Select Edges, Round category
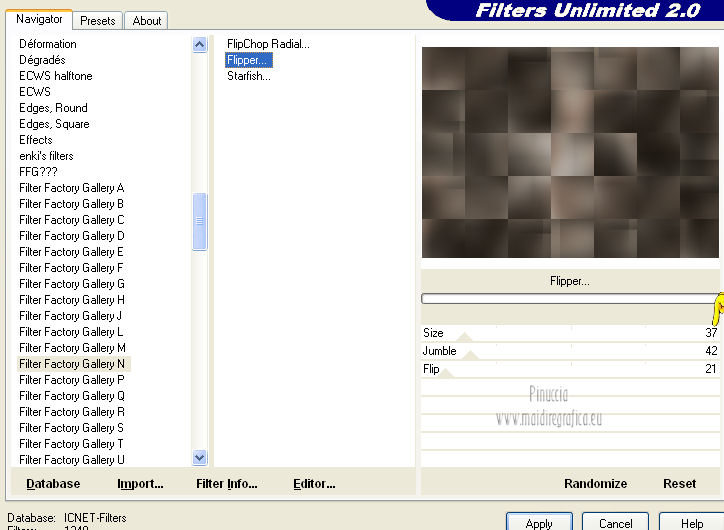Image resolution: width=724 pixels, height=530 pixels. click(x=53, y=108)
